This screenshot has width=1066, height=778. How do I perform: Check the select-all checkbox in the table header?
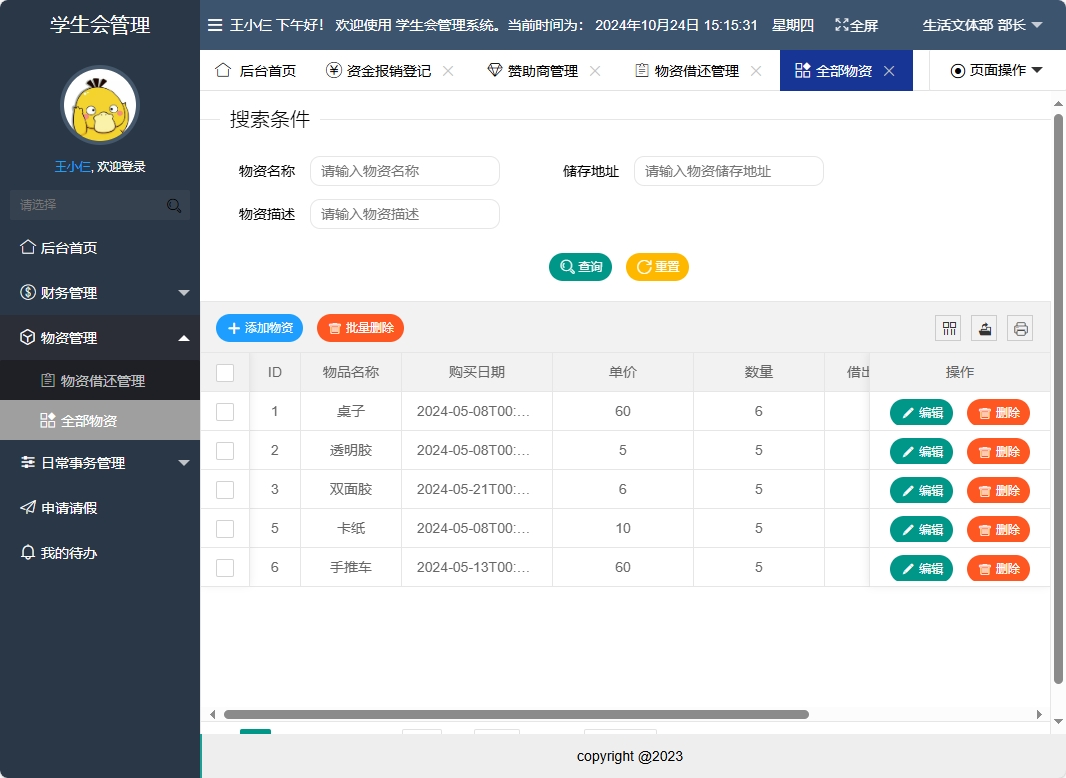click(224, 371)
